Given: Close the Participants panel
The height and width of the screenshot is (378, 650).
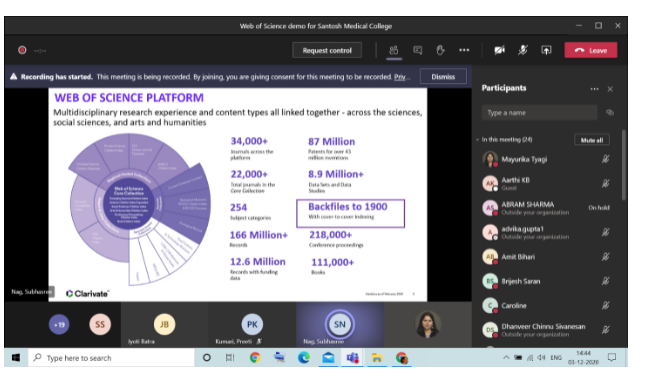Looking at the screenshot, I should [x=610, y=89].
